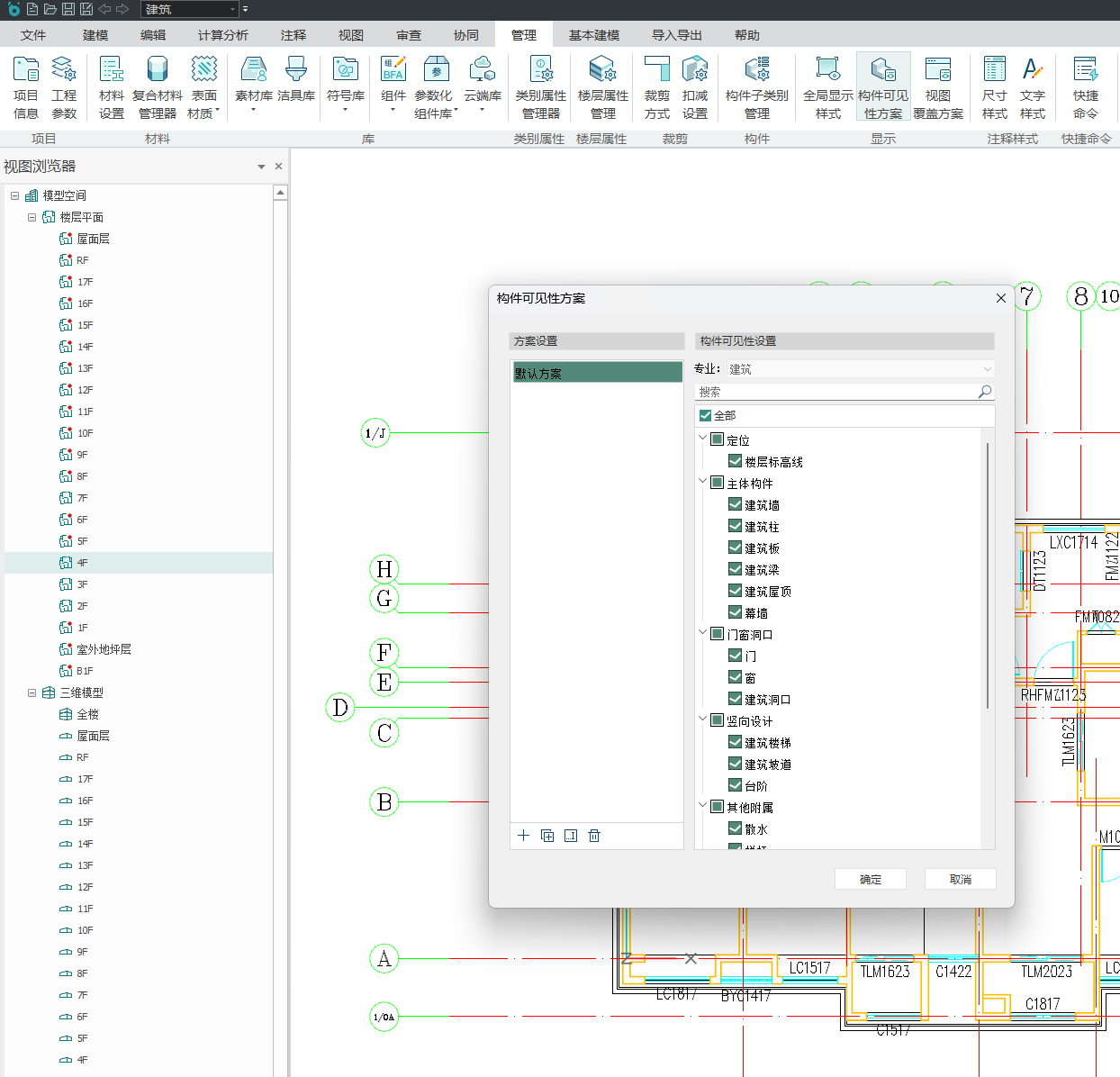Screen dimensions: 1120x1077
Task: Click the 搜索 search field
Action: [x=837, y=392]
